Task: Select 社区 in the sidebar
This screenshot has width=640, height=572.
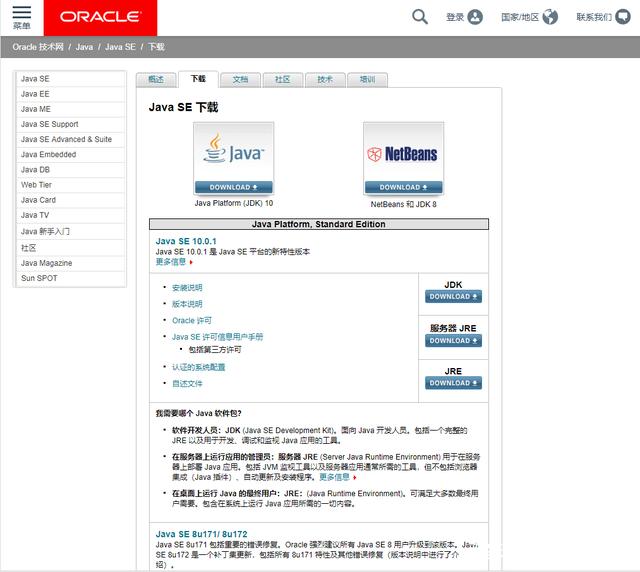Action: (x=70, y=248)
